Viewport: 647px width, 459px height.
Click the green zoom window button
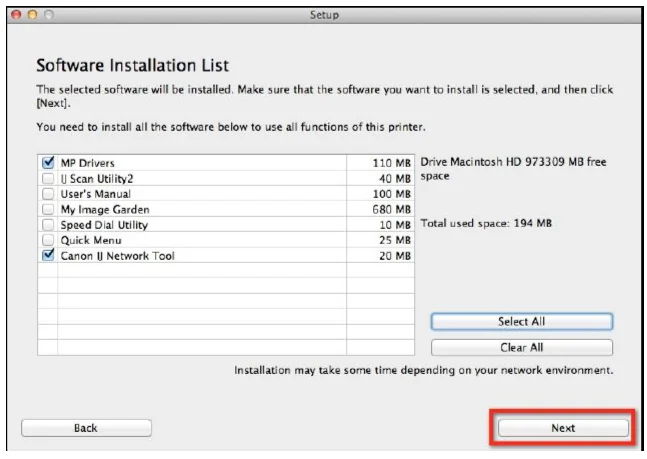tap(47, 15)
